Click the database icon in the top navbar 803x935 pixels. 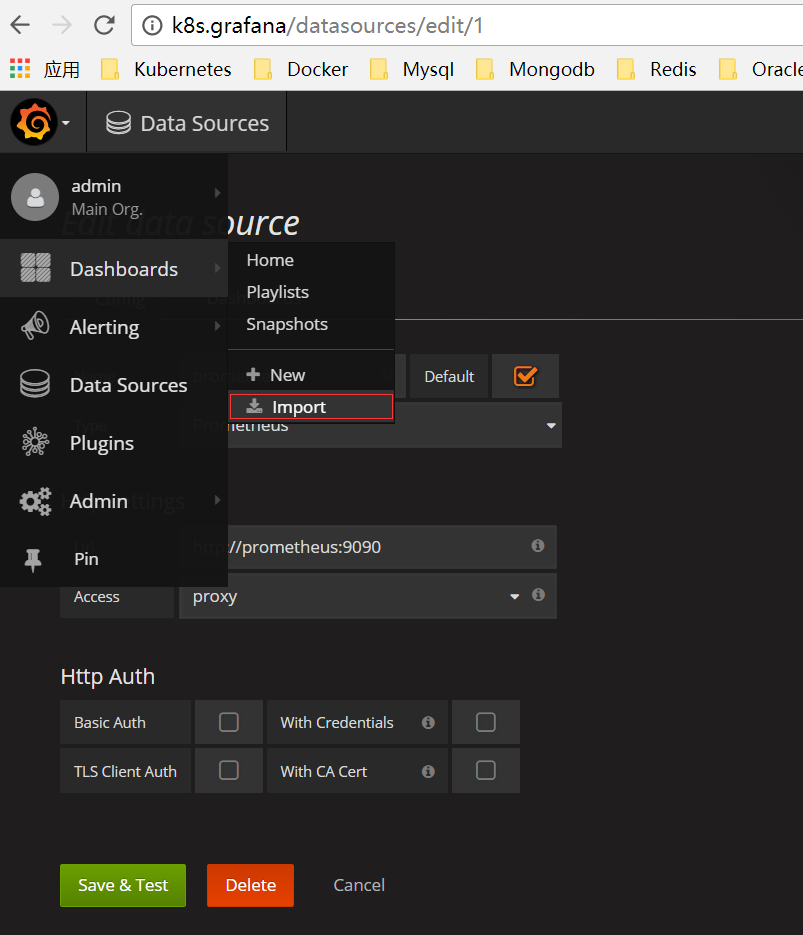119,123
